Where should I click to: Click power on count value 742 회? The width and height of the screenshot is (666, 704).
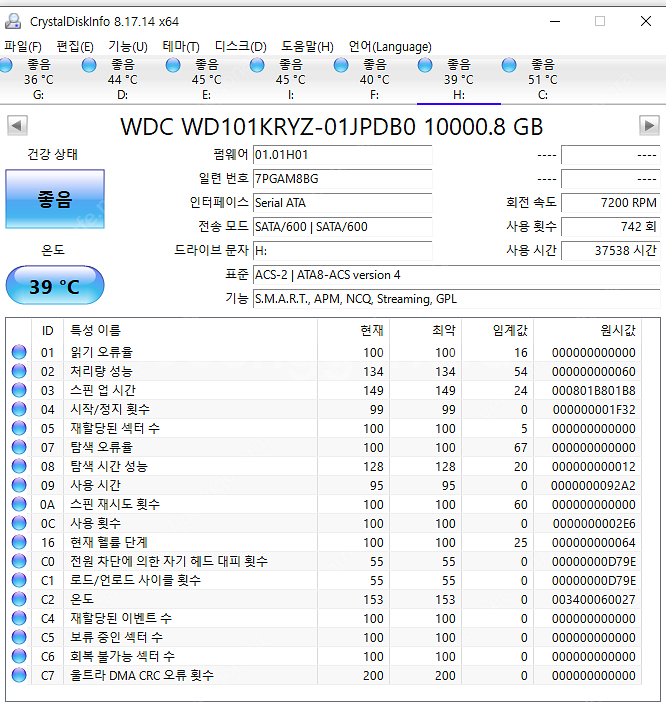point(610,227)
